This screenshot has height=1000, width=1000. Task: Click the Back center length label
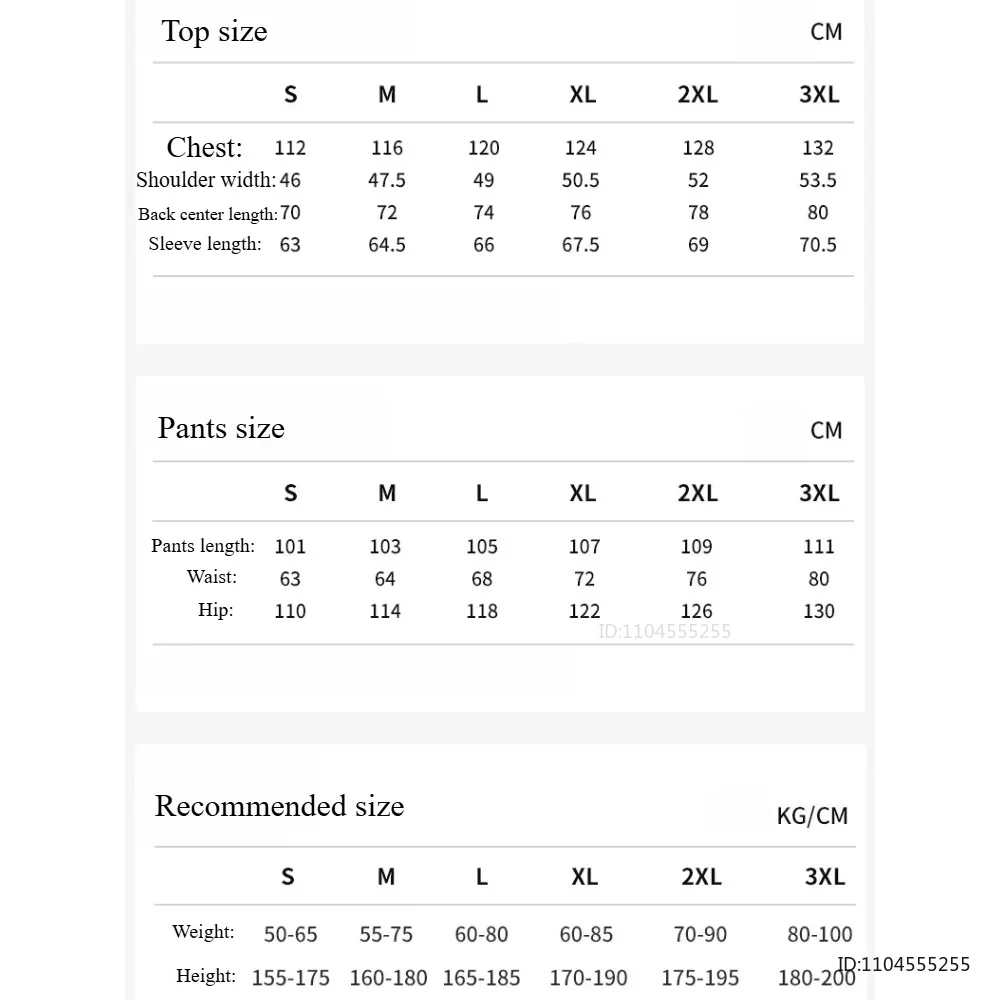coord(208,214)
